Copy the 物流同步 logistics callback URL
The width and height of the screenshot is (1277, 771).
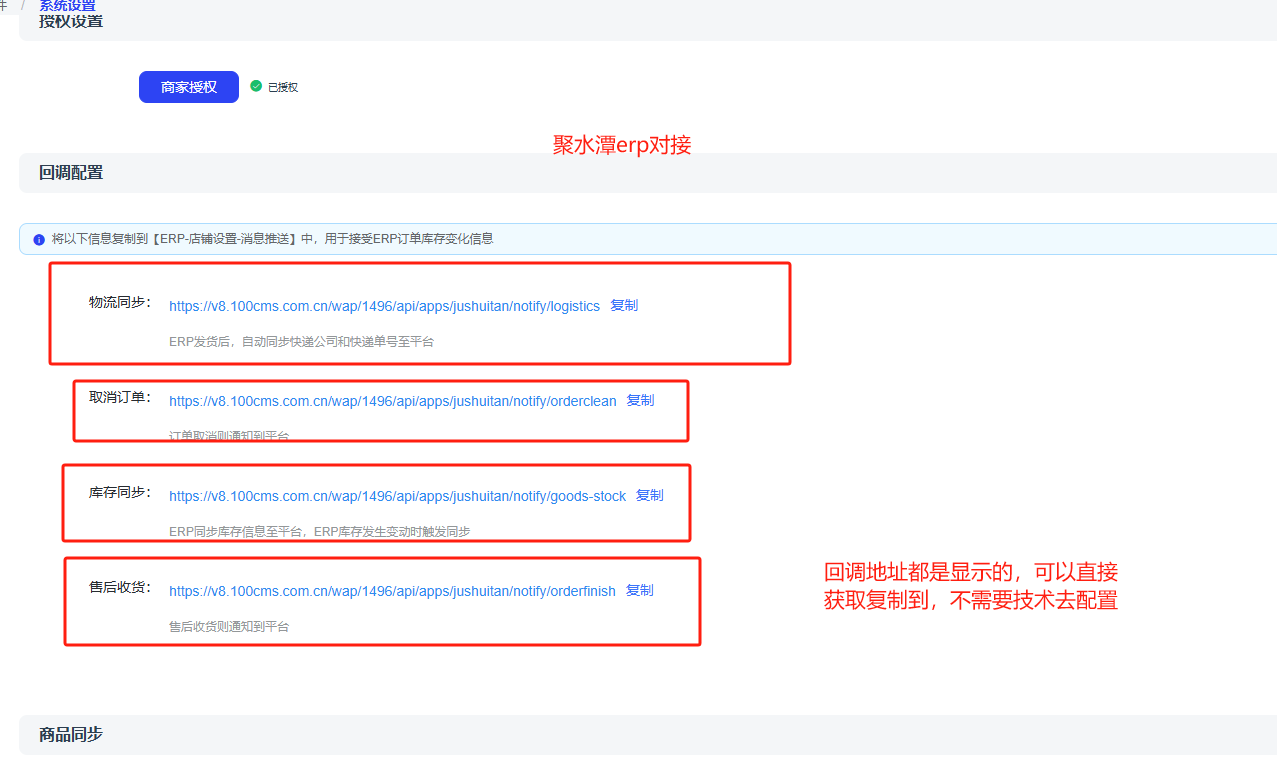(x=624, y=306)
